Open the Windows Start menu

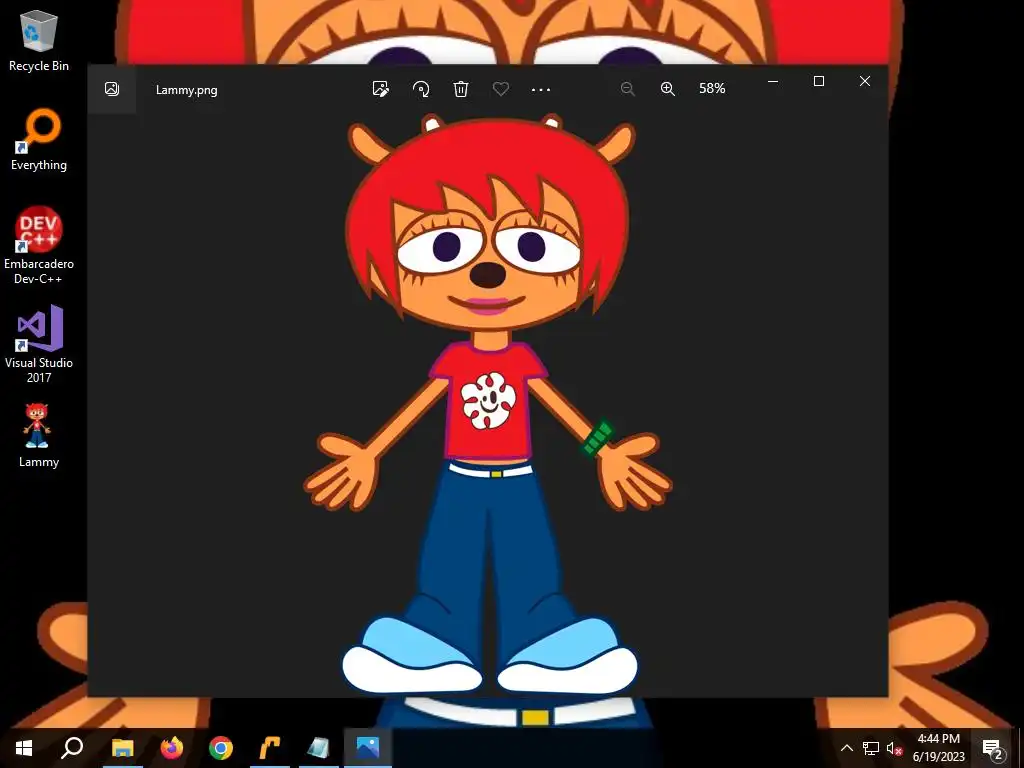pyautogui.click(x=24, y=748)
